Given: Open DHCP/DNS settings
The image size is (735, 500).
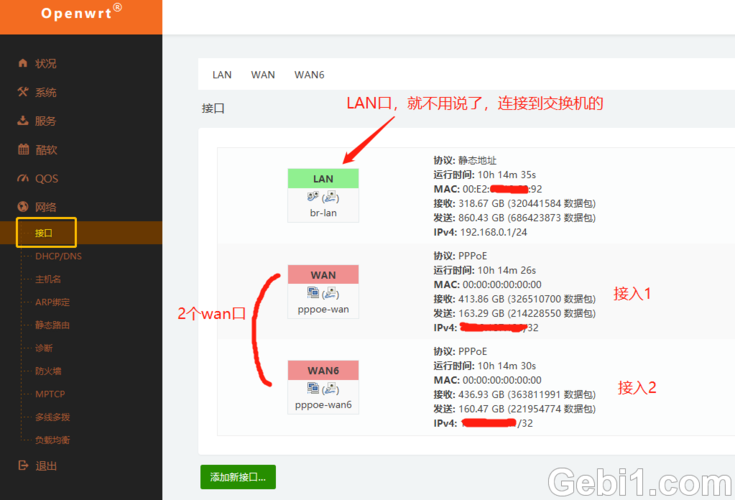Looking at the screenshot, I should (58, 256).
